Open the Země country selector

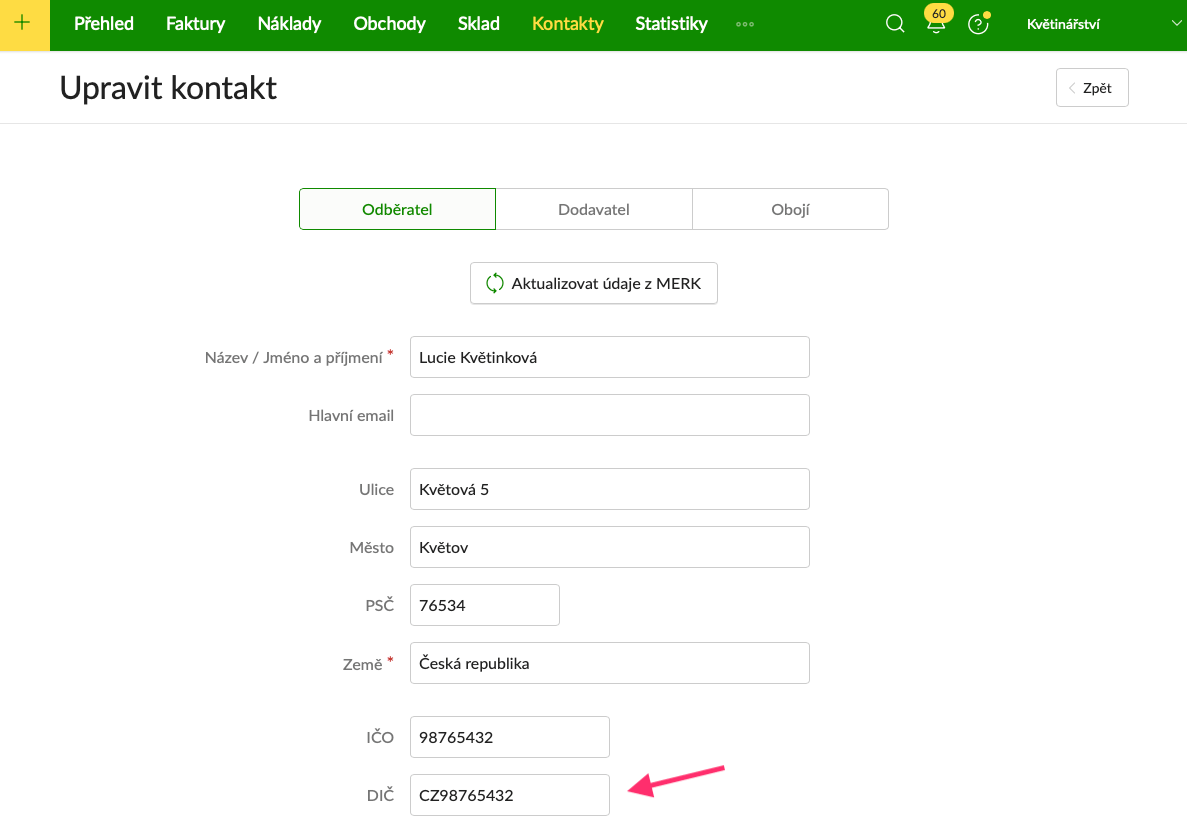609,663
